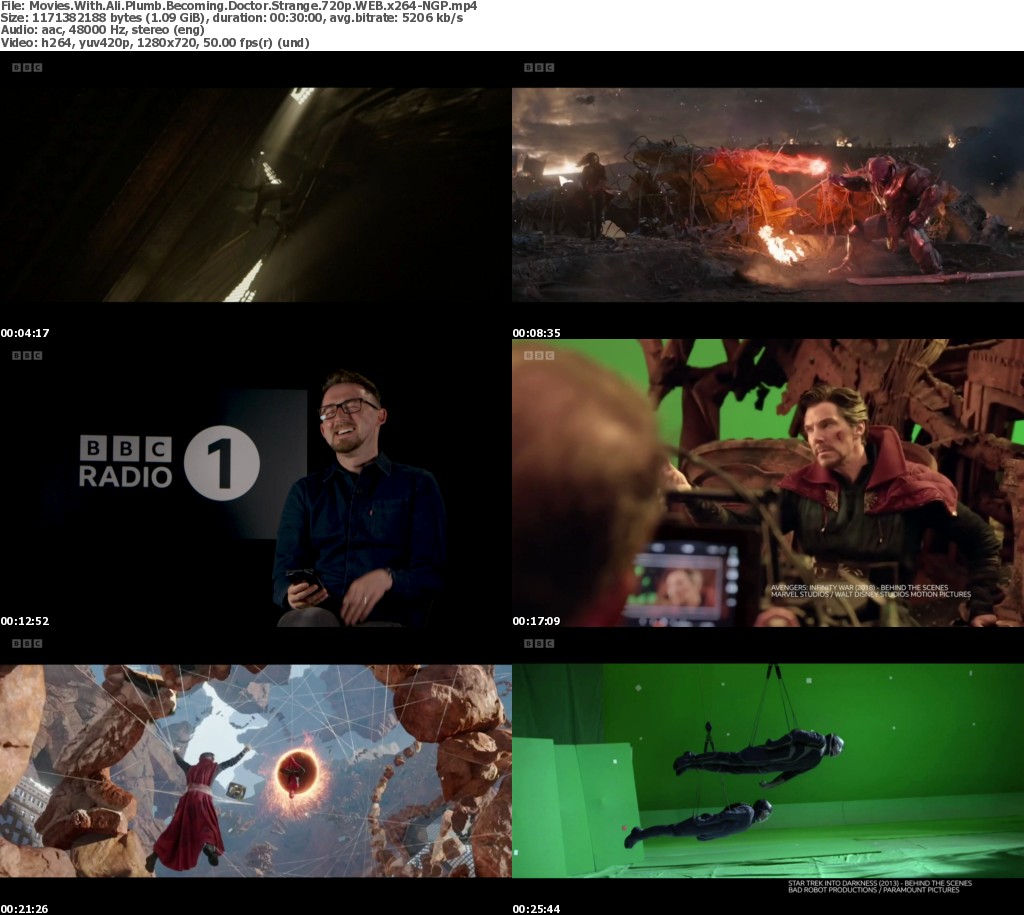Select the battlefield red energy thumbnail at 00:08:35

(767, 195)
